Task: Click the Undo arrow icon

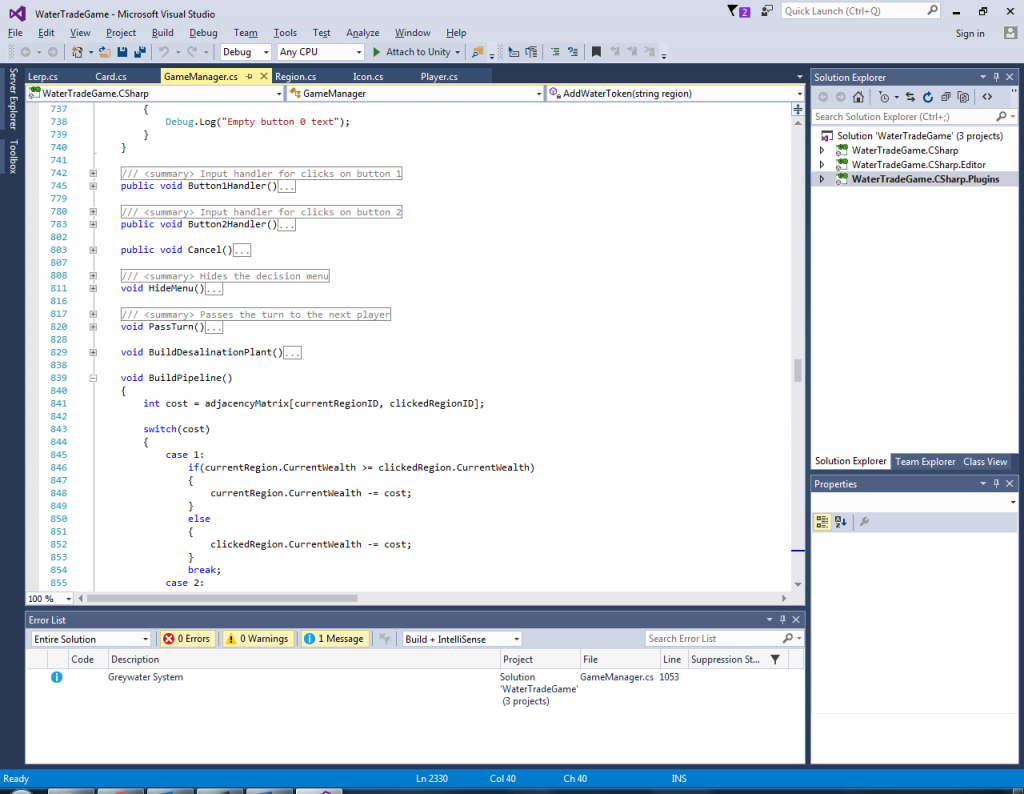Action: click(x=164, y=52)
